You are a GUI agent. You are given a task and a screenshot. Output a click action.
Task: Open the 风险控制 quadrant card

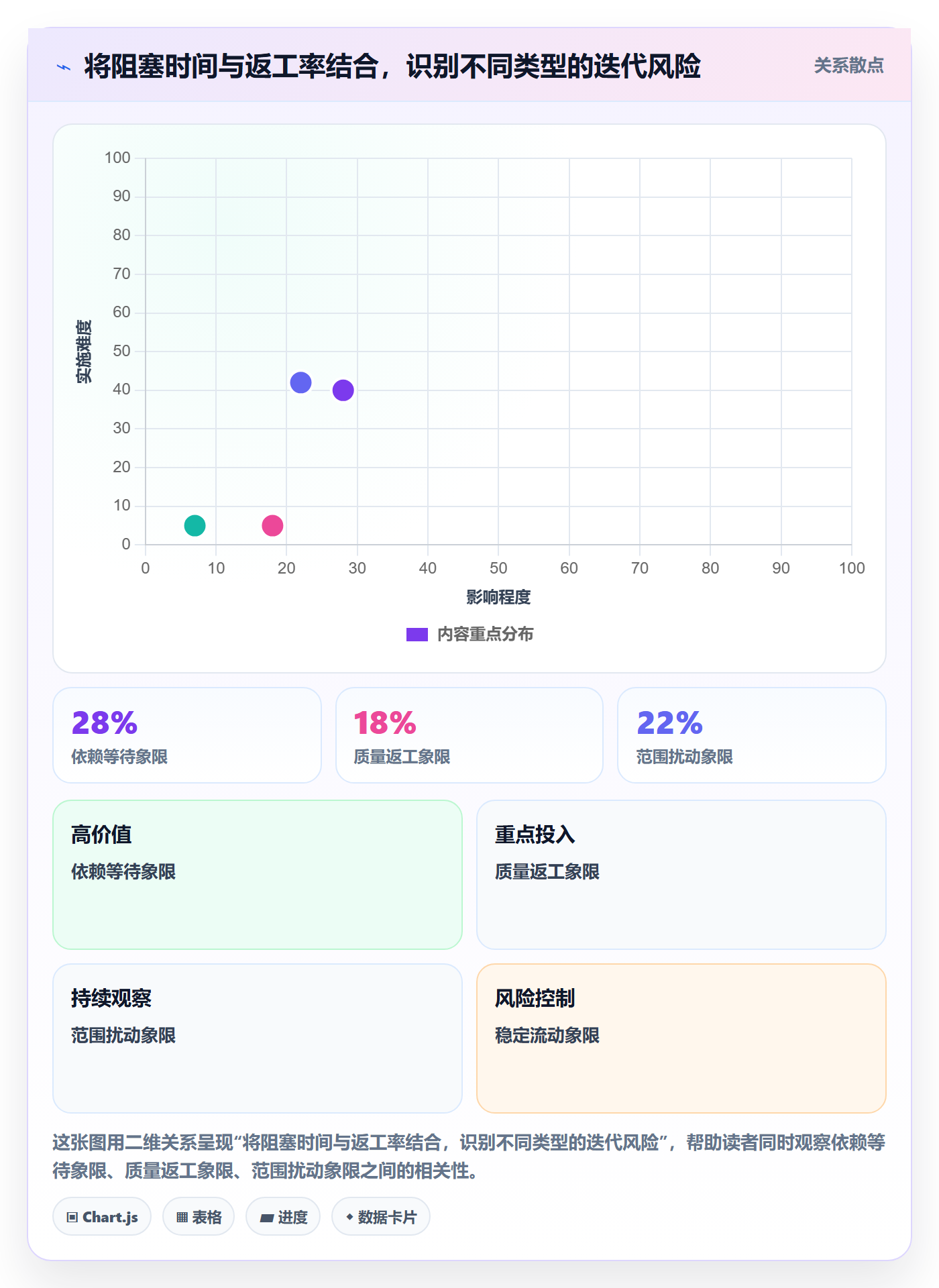point(681,1038)
